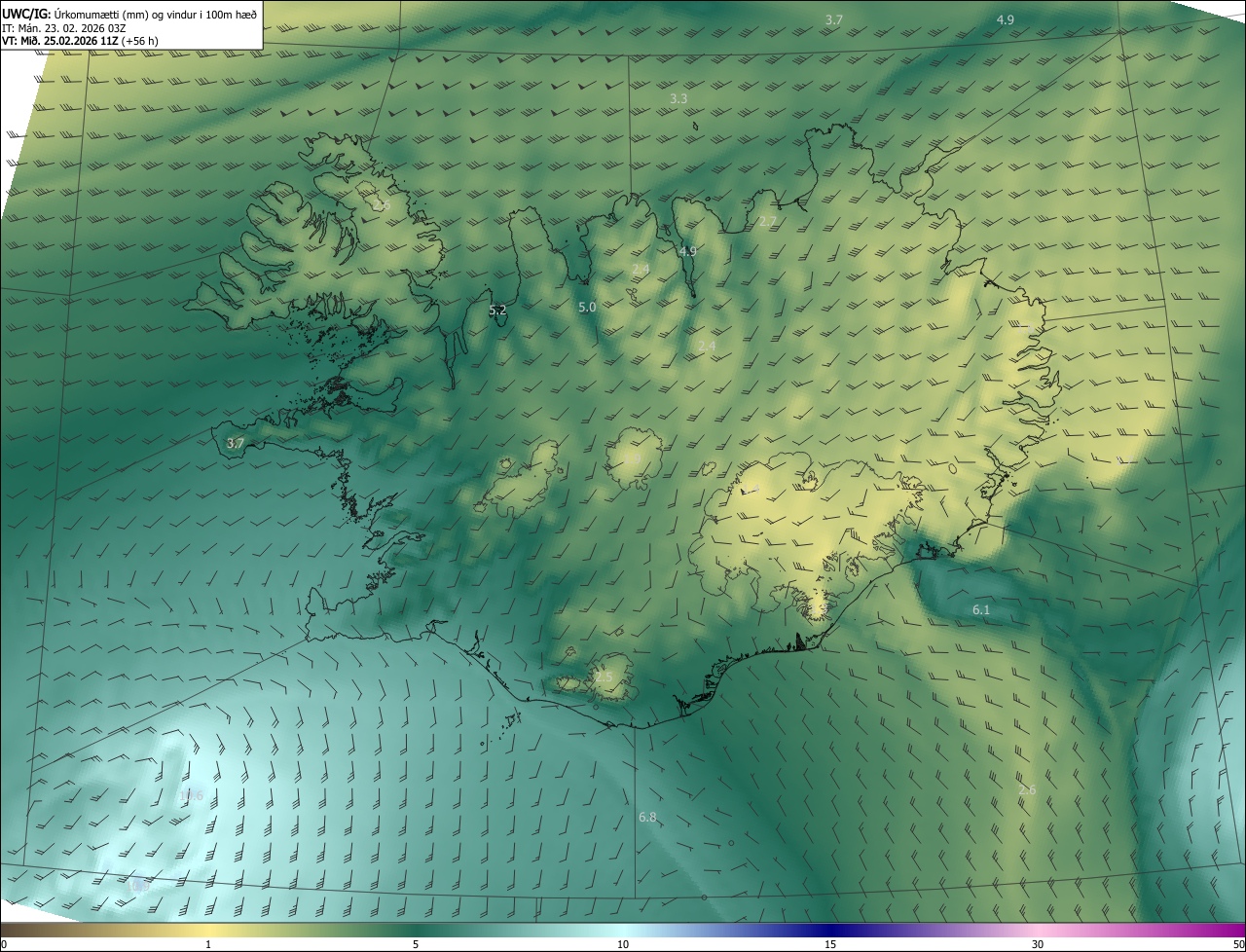Click the 5.0 value label on the map
Screen dimensions: 1246x952
point(587,308)
